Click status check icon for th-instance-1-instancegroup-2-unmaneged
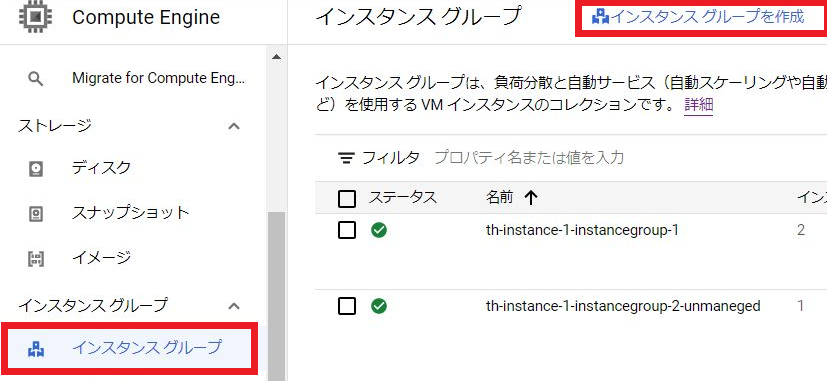This screenshot has width=827, height=381. (379, 306)
